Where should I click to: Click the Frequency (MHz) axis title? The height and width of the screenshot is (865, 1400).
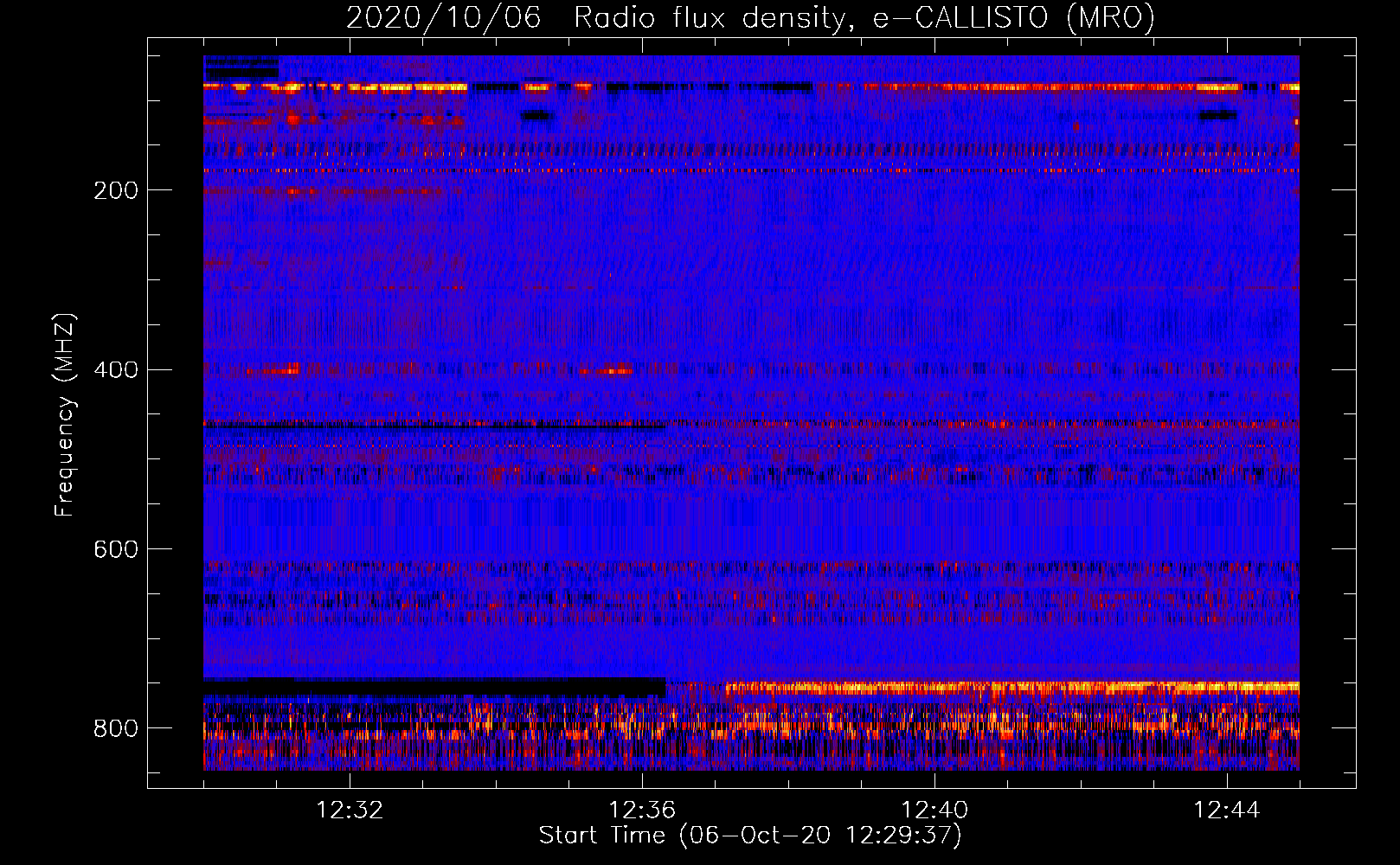[65, 415]
